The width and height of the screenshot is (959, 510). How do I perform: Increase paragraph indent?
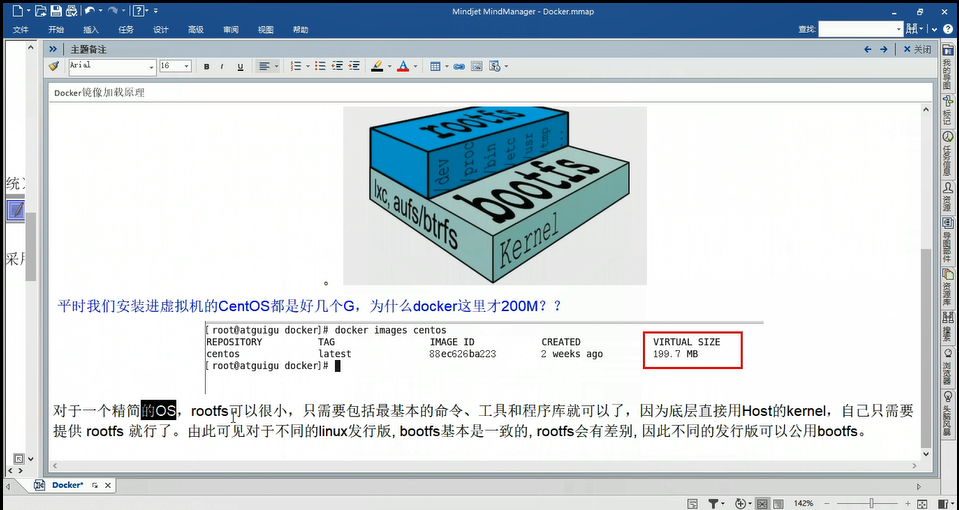point(354,66)
